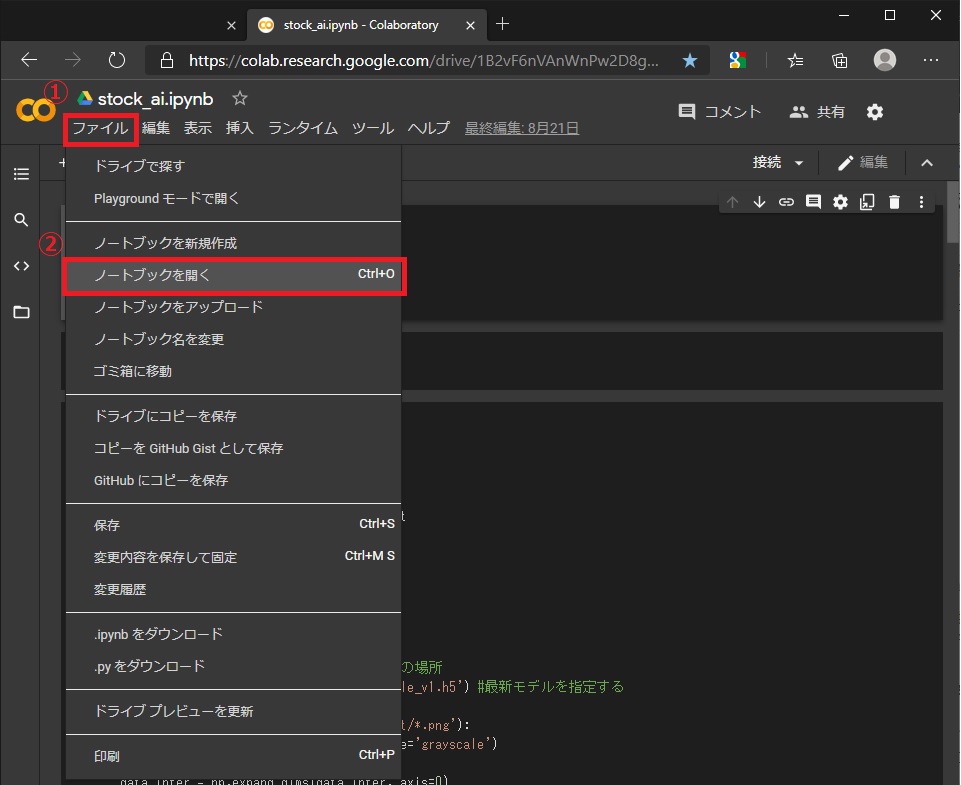Open more cell actions three-dot menu
This screenshot has height=785, width=961.
click(921, 202)
